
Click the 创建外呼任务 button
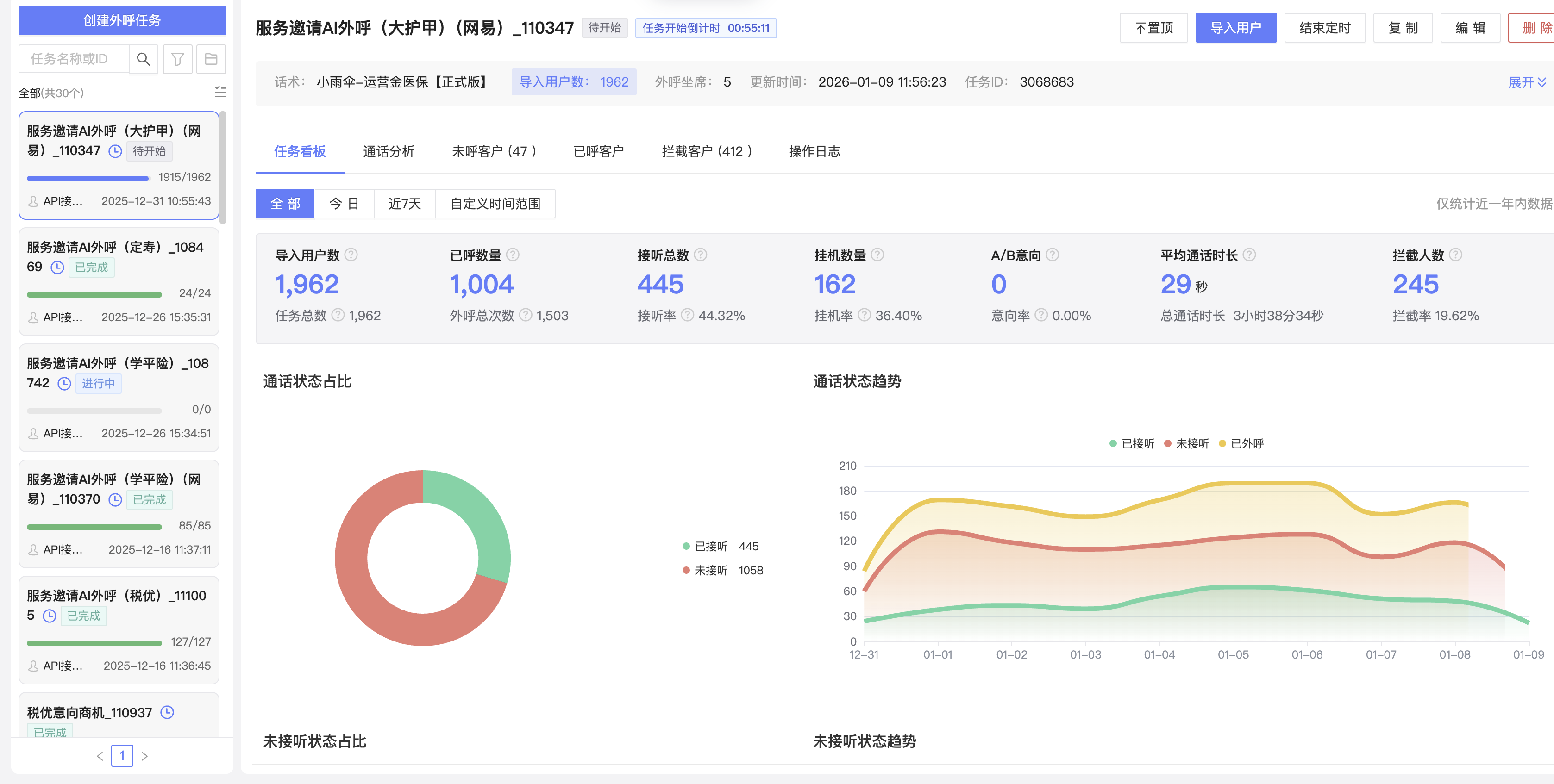(122, 20)
